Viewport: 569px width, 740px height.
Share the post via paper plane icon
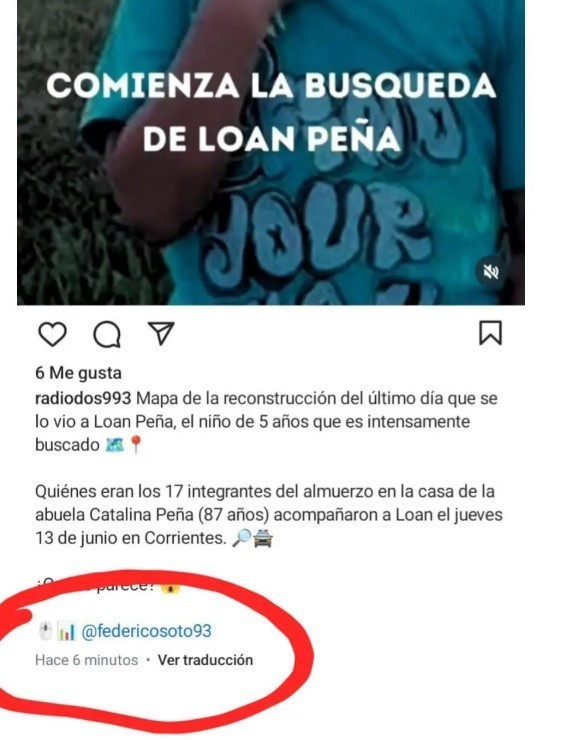(x=161, y=333)
